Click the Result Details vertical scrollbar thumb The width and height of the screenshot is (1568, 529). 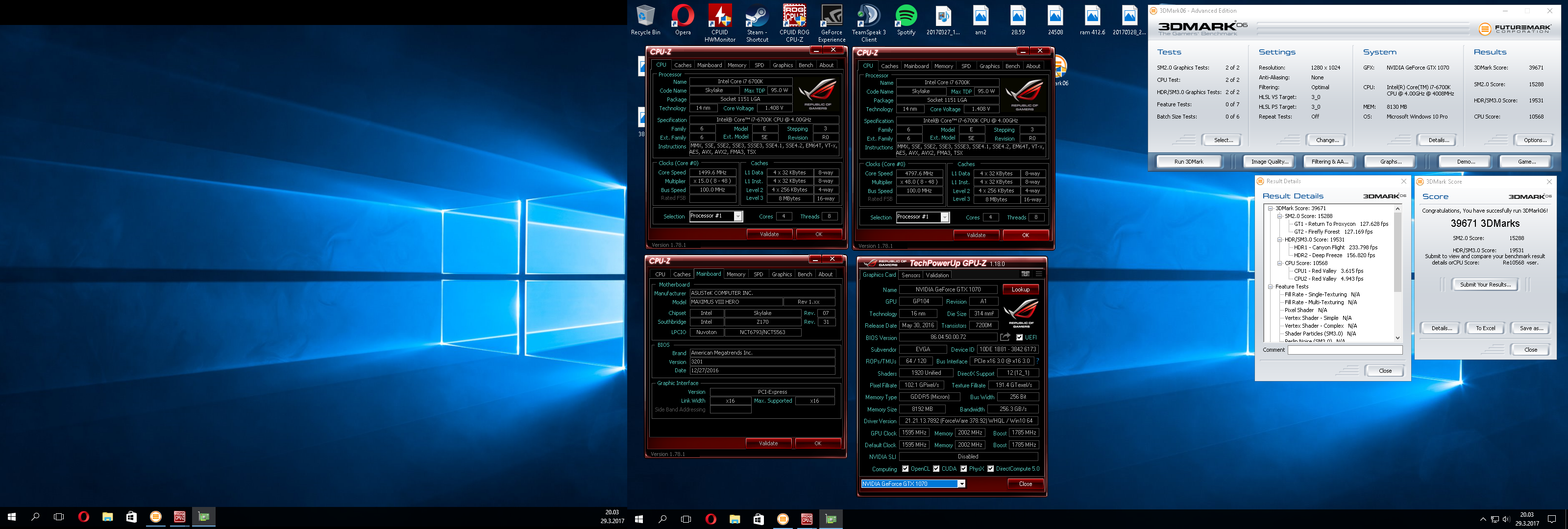click(x=1397, y=251)
